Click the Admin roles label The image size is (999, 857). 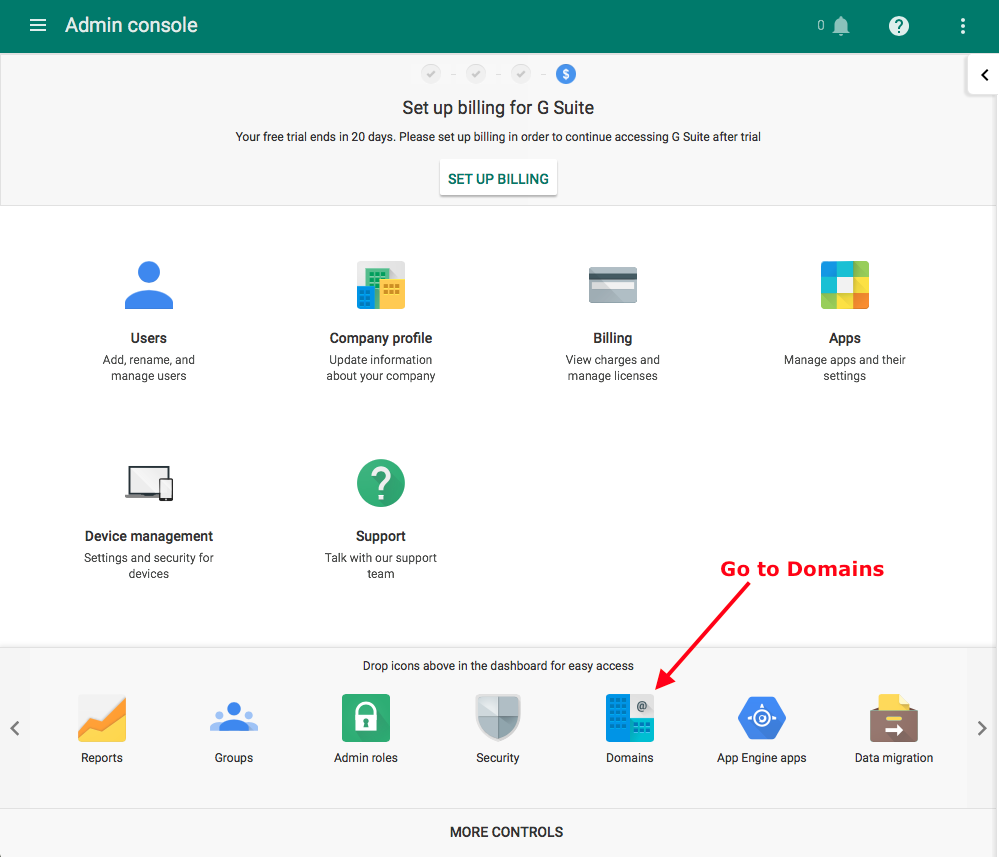click(366, 758)
